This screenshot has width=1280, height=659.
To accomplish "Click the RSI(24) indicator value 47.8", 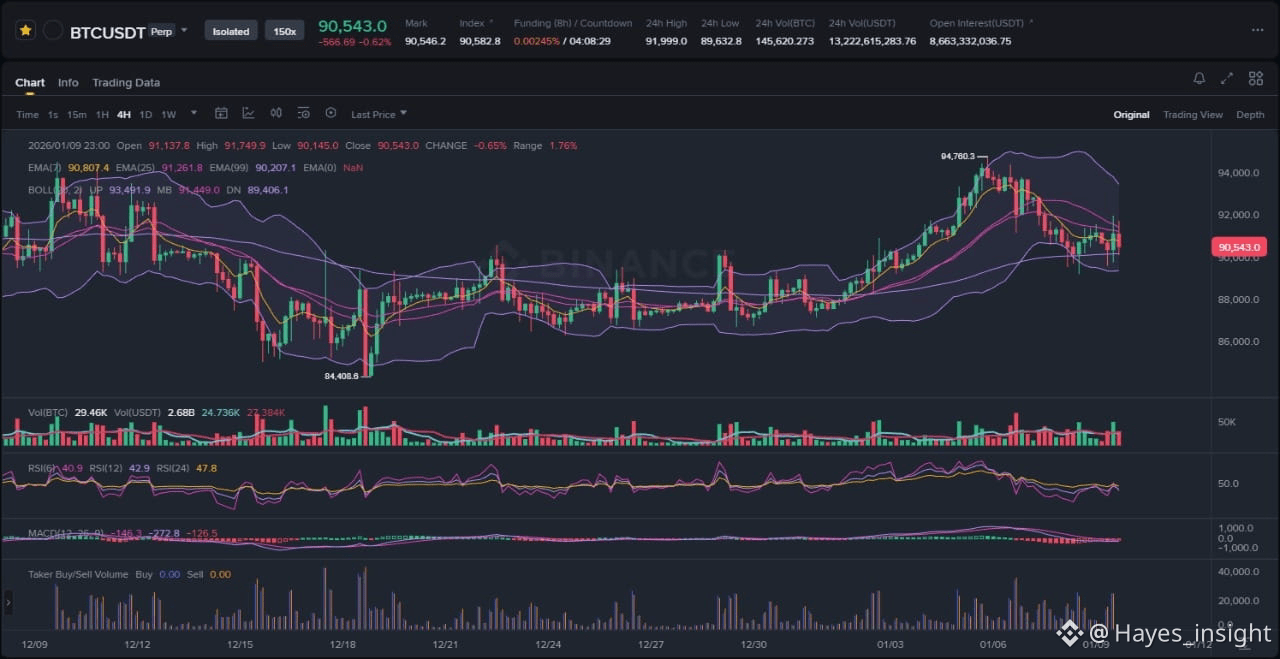I will click(x=207, y=468).
